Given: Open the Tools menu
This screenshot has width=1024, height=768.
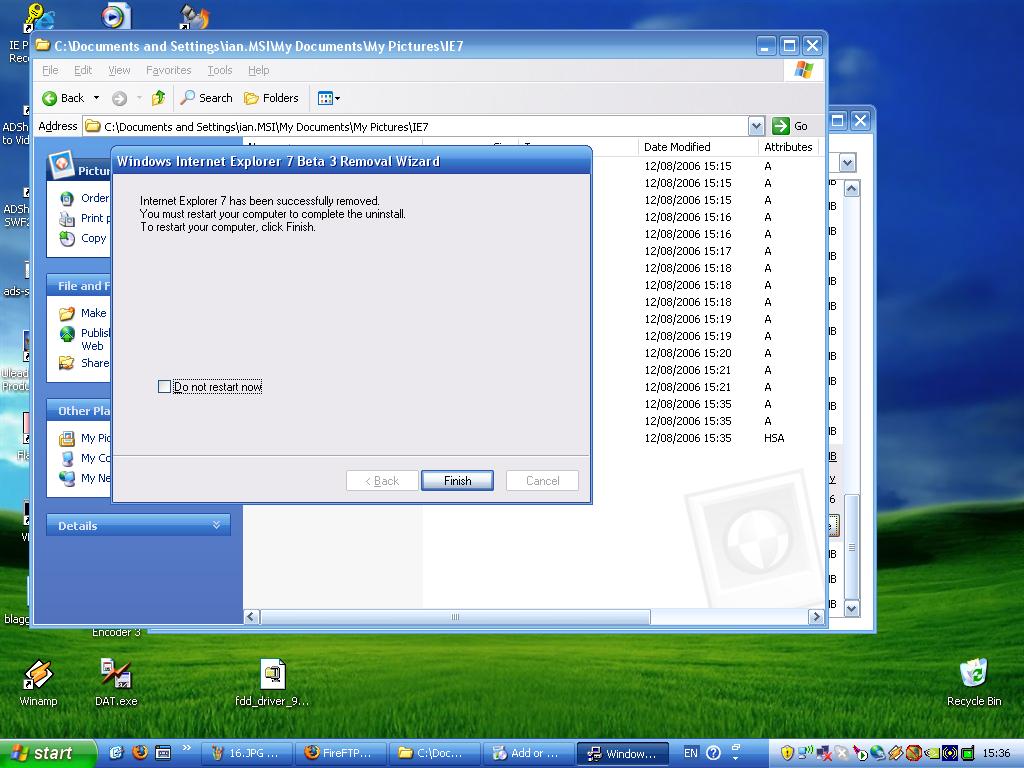Looking at the screenshot, I should [219, 70].
